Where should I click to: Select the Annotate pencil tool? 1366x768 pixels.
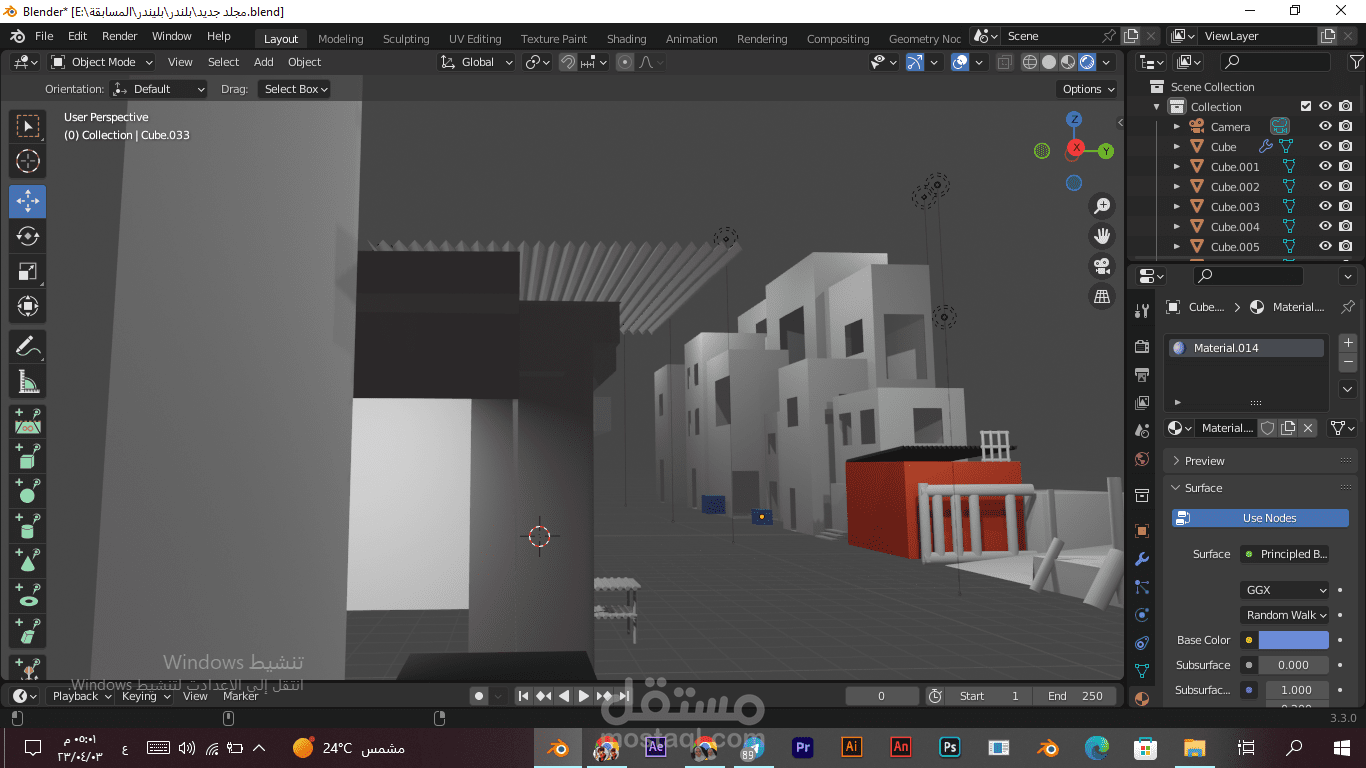coord(28,347)
